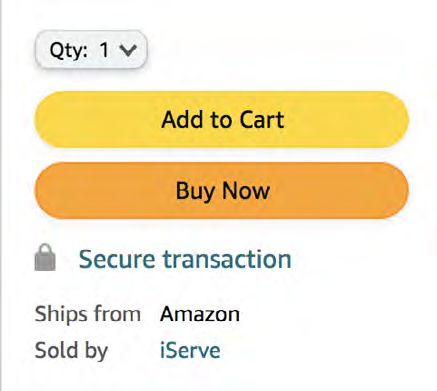This screenshot has width=437, height=391.
Task: Open the Qty quantity dropdown
Action: pyautogui.click(x=91, y=50)
